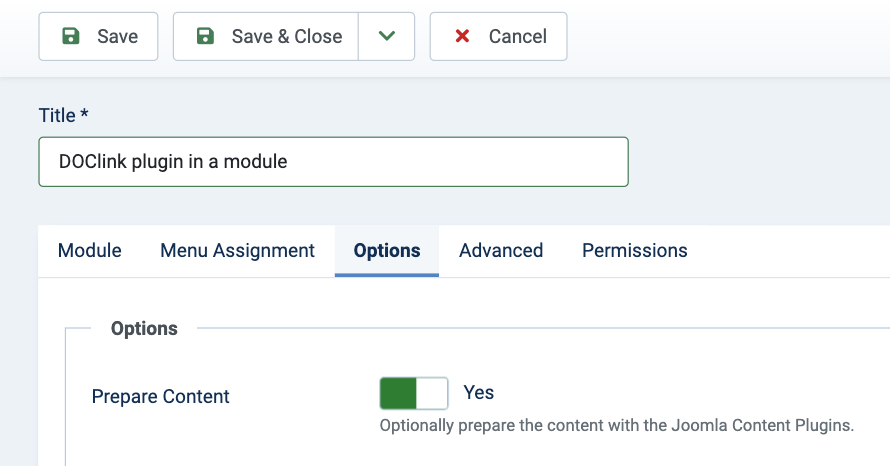Click the Yes label beside the switch

[x=479, y=393]
